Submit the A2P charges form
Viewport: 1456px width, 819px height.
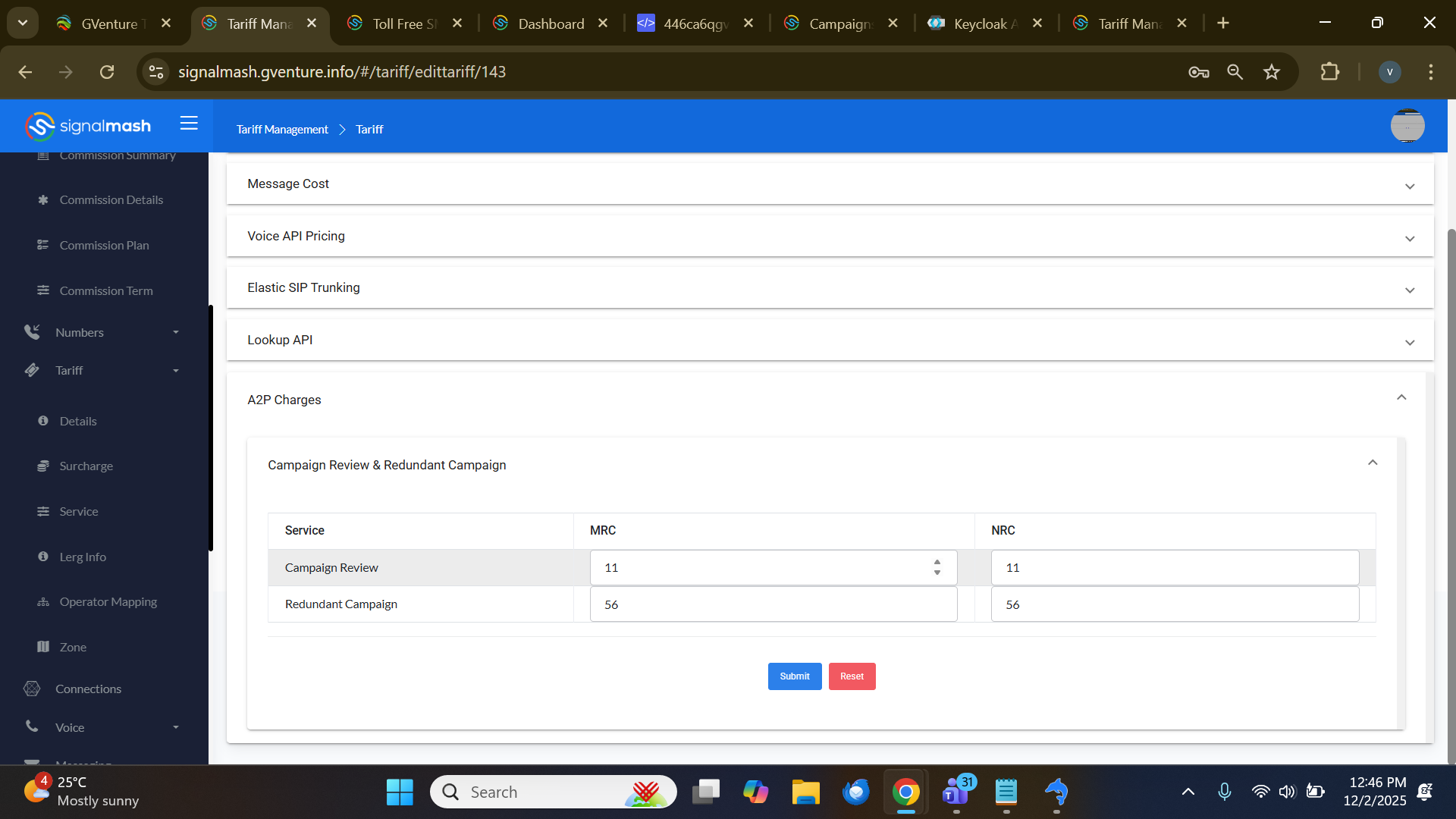[x=794, y=676]
